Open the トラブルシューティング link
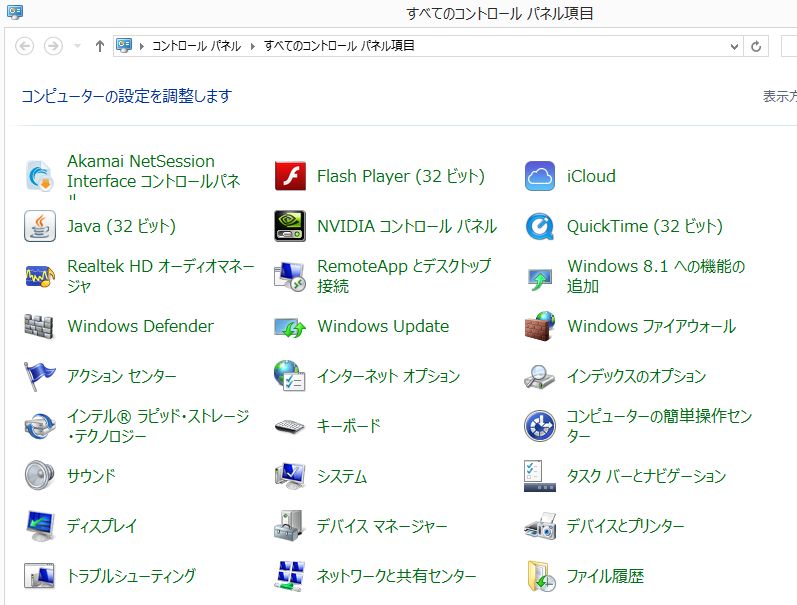Image resolution: width=797 pixels, height=605 pixels. (132, 576)
